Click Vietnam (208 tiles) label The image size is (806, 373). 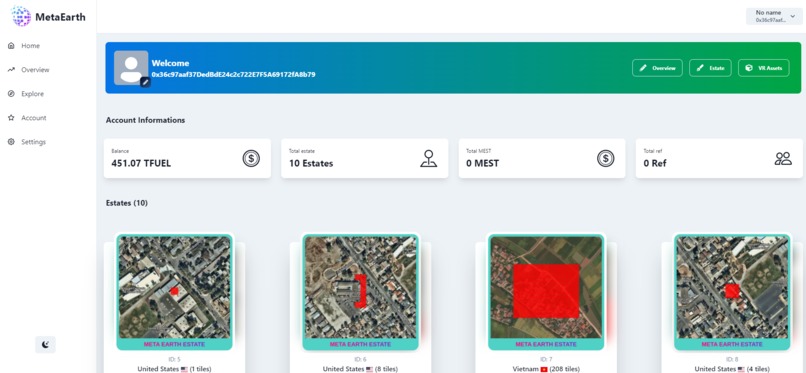tap(546, 369)
